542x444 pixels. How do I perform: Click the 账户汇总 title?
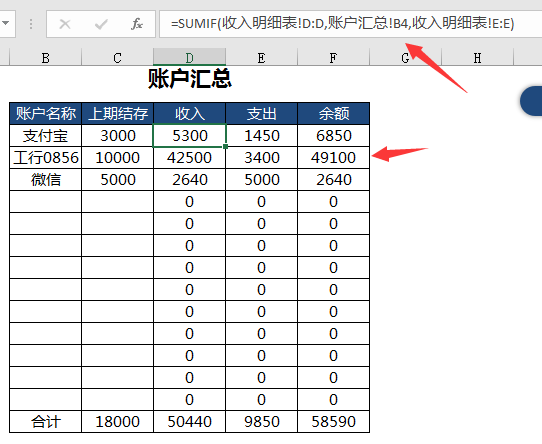[190, 78]
